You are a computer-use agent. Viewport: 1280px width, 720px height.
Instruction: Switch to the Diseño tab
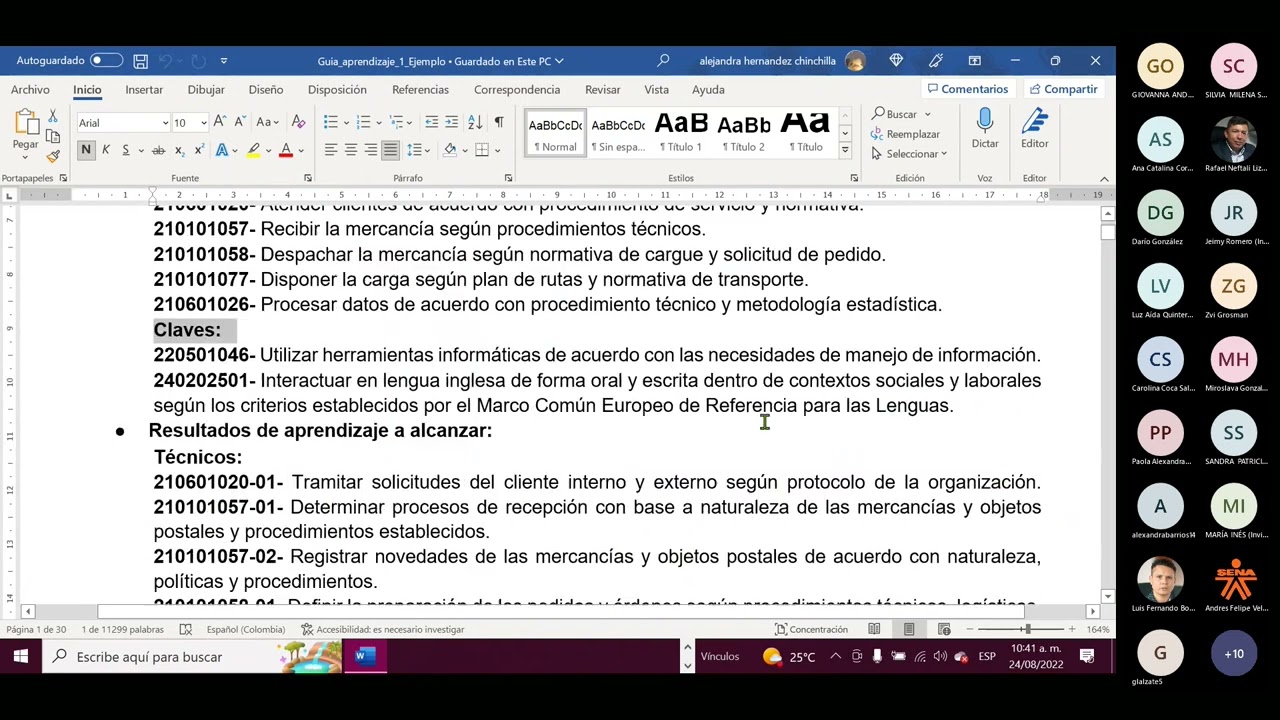tap(266, 89)
